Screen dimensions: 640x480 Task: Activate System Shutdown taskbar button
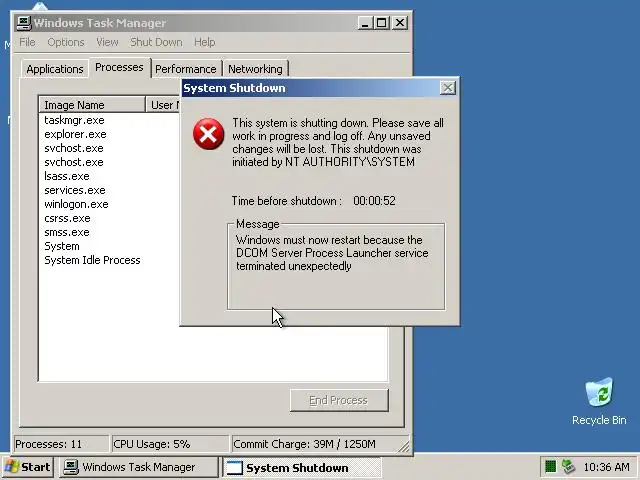pos(302,467)
